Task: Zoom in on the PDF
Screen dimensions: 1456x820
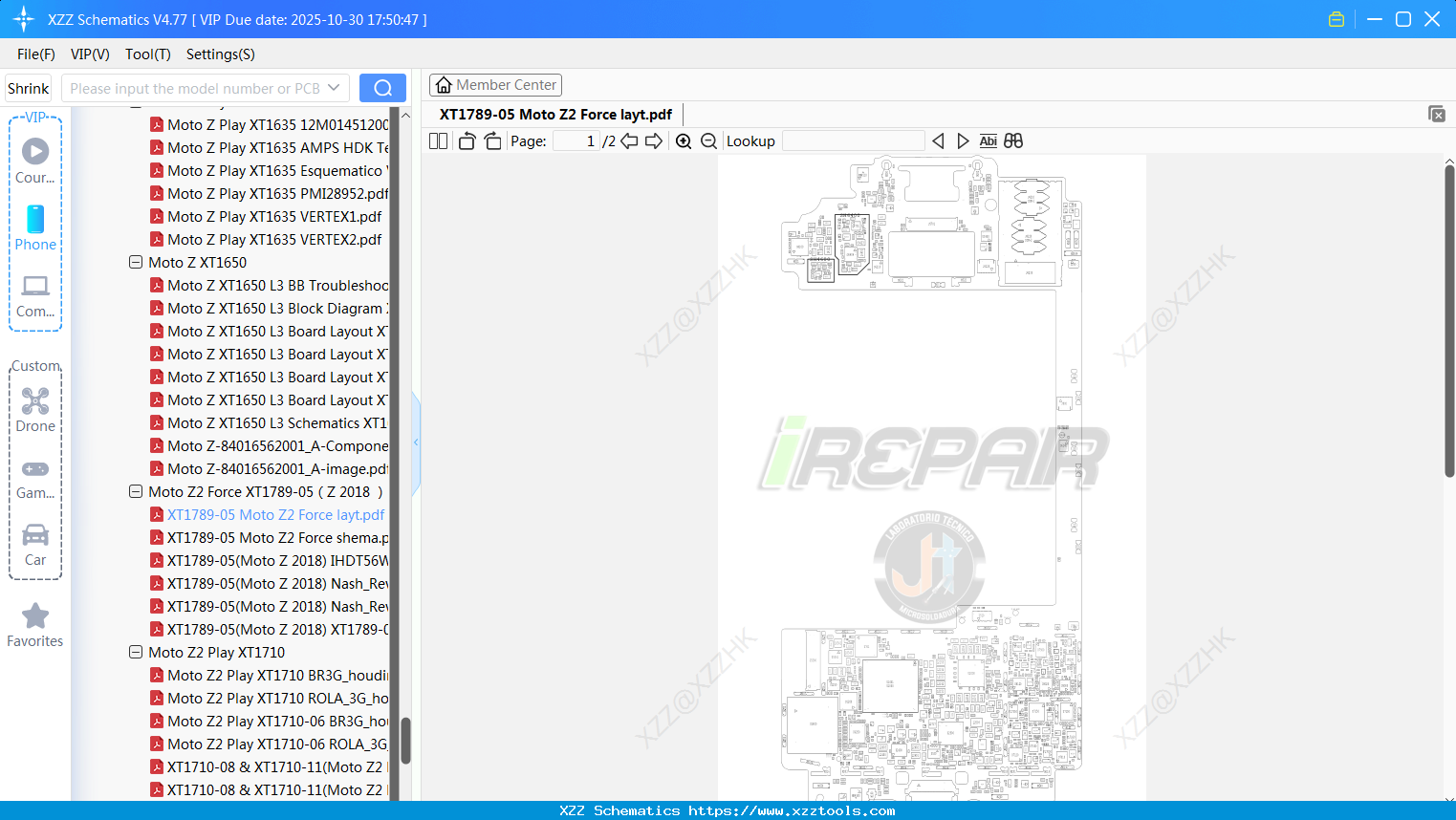Action: coord(684,140)
